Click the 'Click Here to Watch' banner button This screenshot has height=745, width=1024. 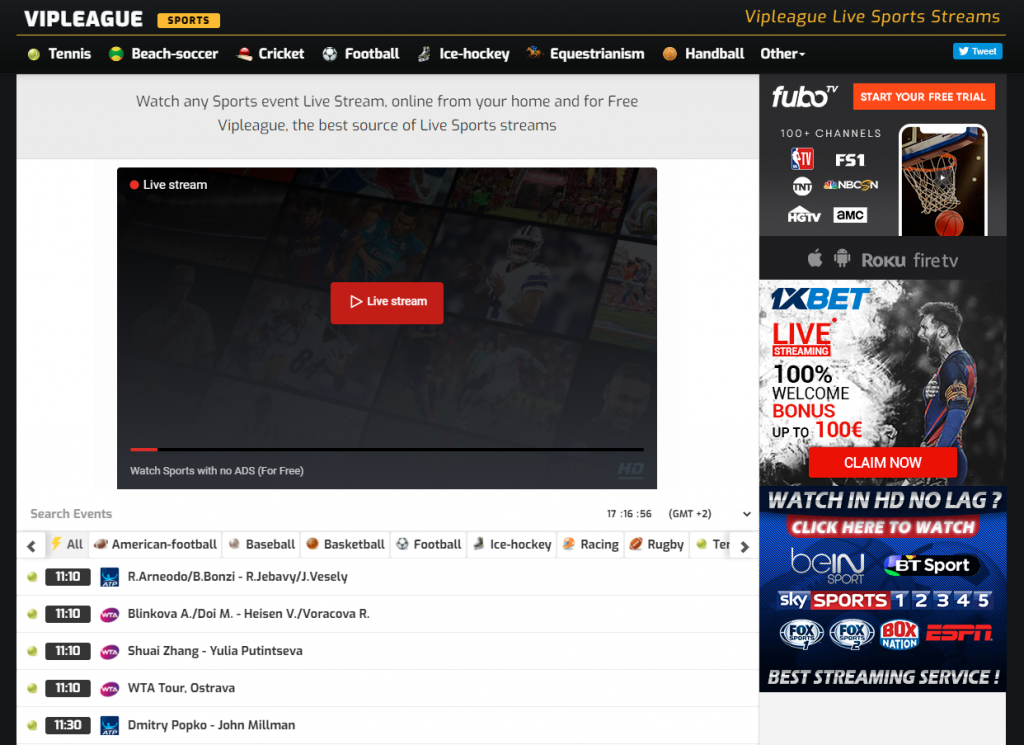[x=882, y=527]
